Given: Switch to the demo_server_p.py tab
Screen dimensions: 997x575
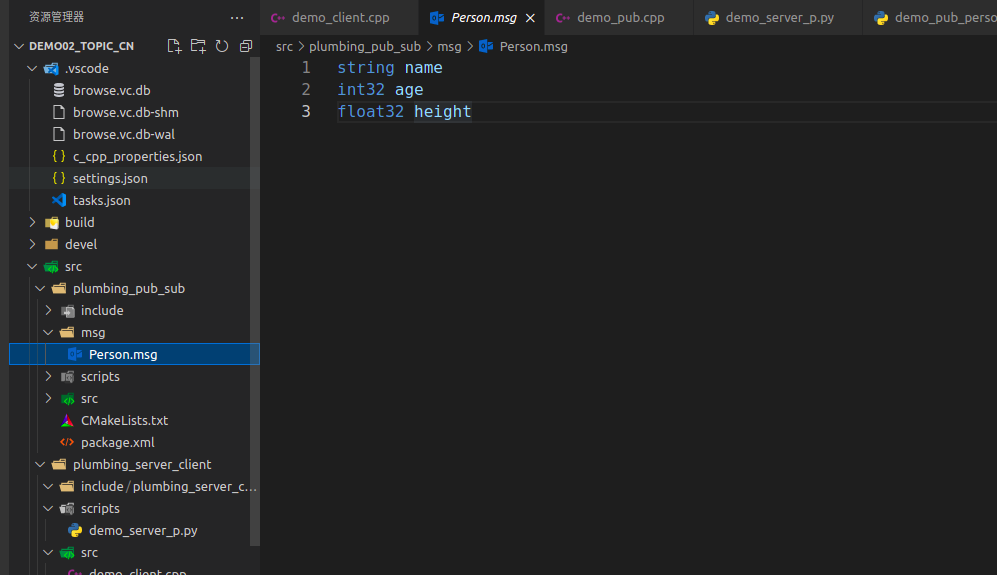Looking at the screenshot, I should click(779, 18).
